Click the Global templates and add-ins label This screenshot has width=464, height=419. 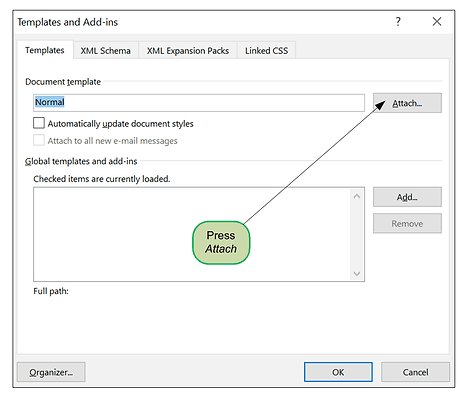click(81, 161)
